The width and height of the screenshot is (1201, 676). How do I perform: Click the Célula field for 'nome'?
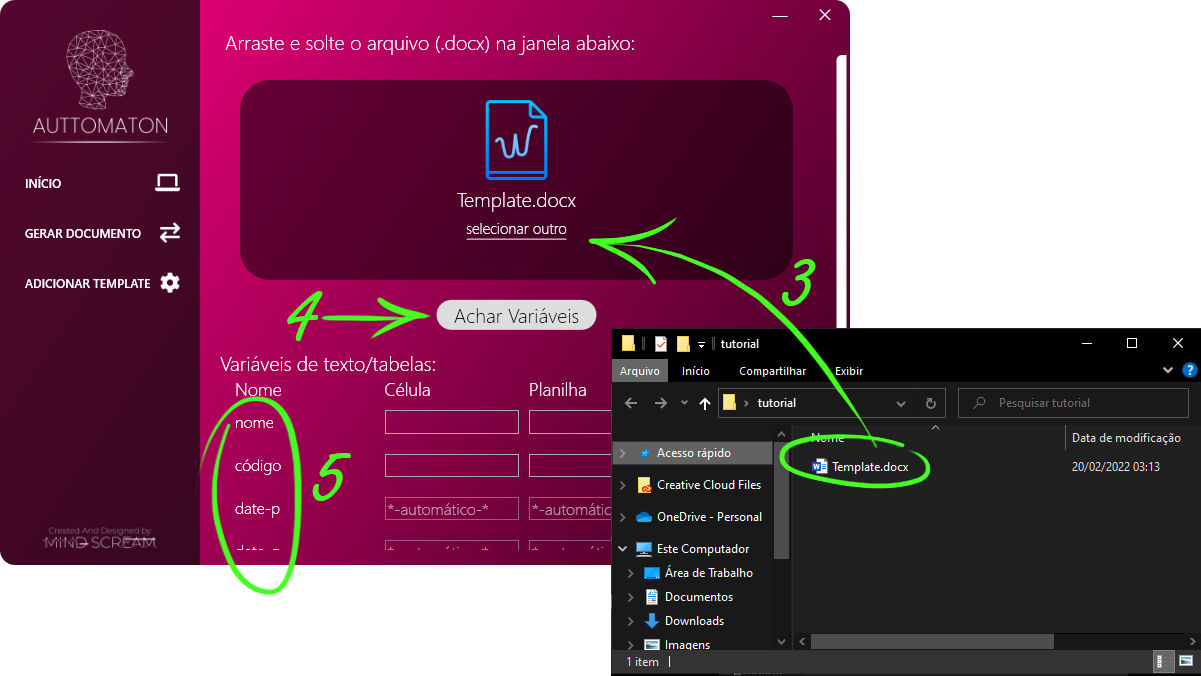pos(451,422)
